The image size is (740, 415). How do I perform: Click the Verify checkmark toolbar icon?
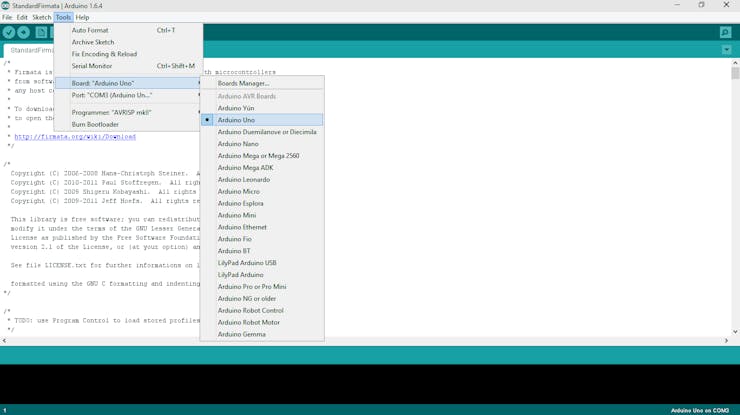pos(9,33)
